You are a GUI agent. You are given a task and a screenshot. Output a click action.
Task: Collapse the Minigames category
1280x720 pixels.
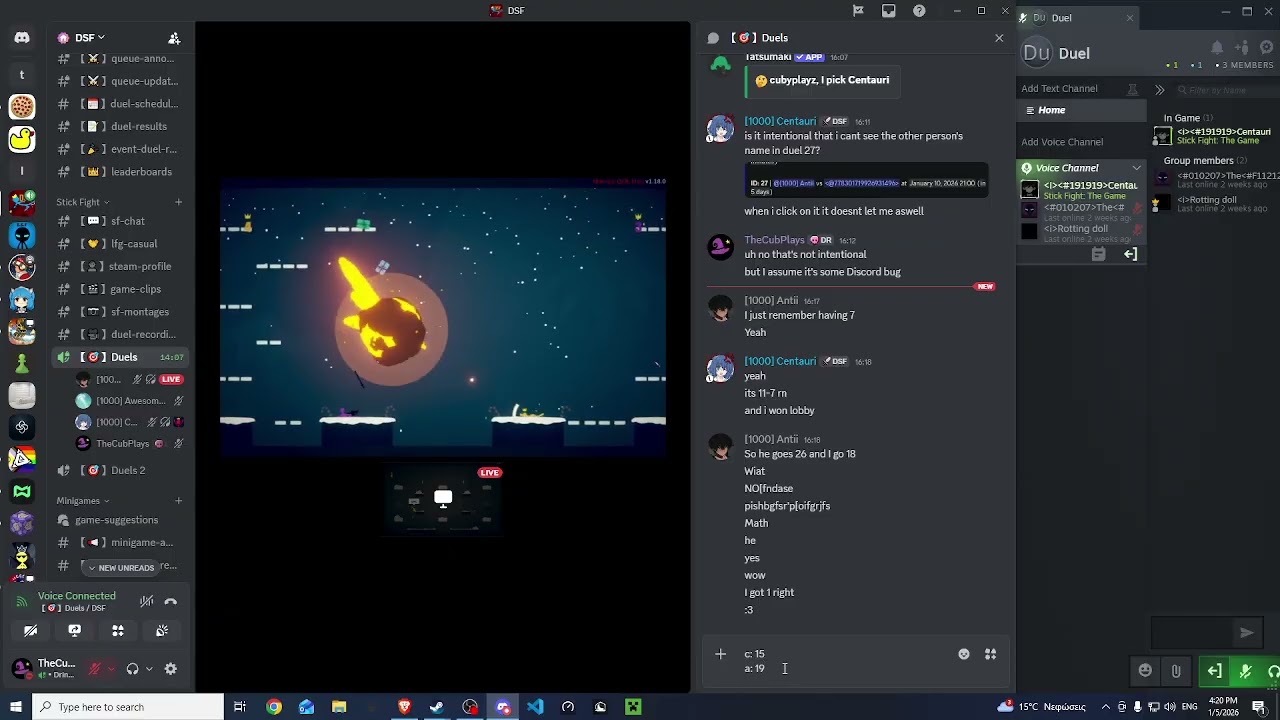coord(82,501)
